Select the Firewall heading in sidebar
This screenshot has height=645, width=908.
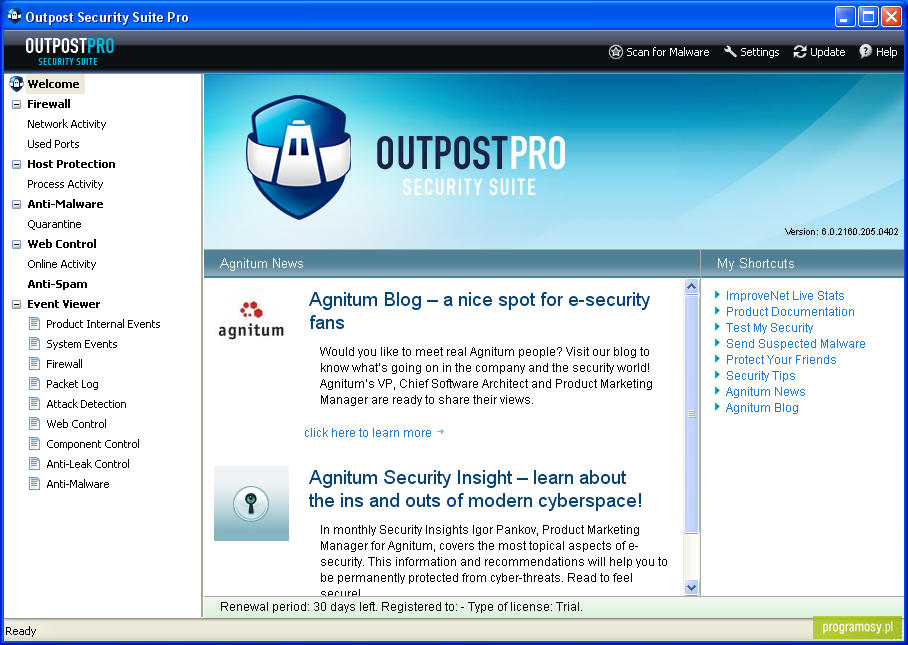49,104
